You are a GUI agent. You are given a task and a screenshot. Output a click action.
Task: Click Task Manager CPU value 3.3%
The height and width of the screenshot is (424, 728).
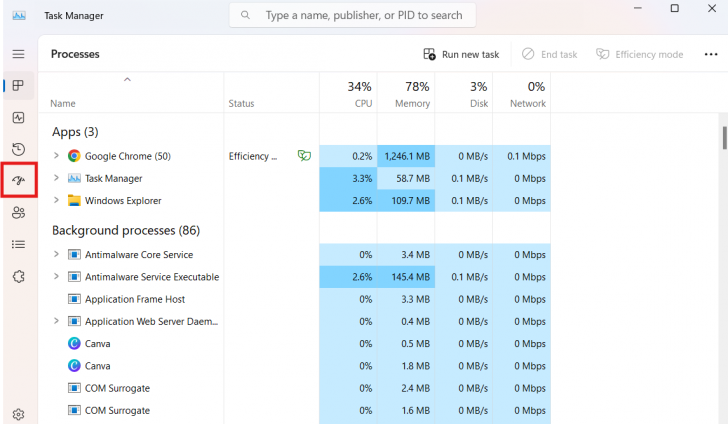[x=362, y=178]
